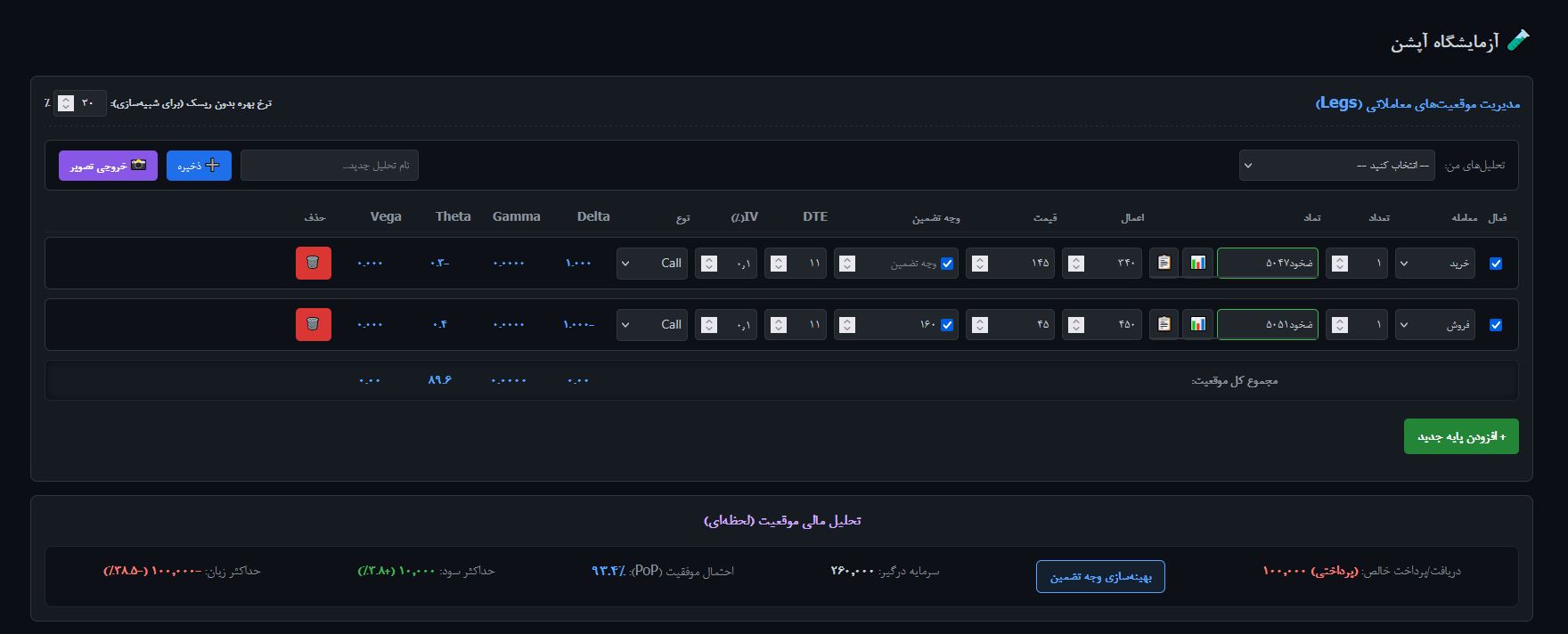The height and width of the screenshot is (634, 1568).
Task: Click the clipboard icon in the ضخود۵۰۴۷ row
Action: point(1164,264)
